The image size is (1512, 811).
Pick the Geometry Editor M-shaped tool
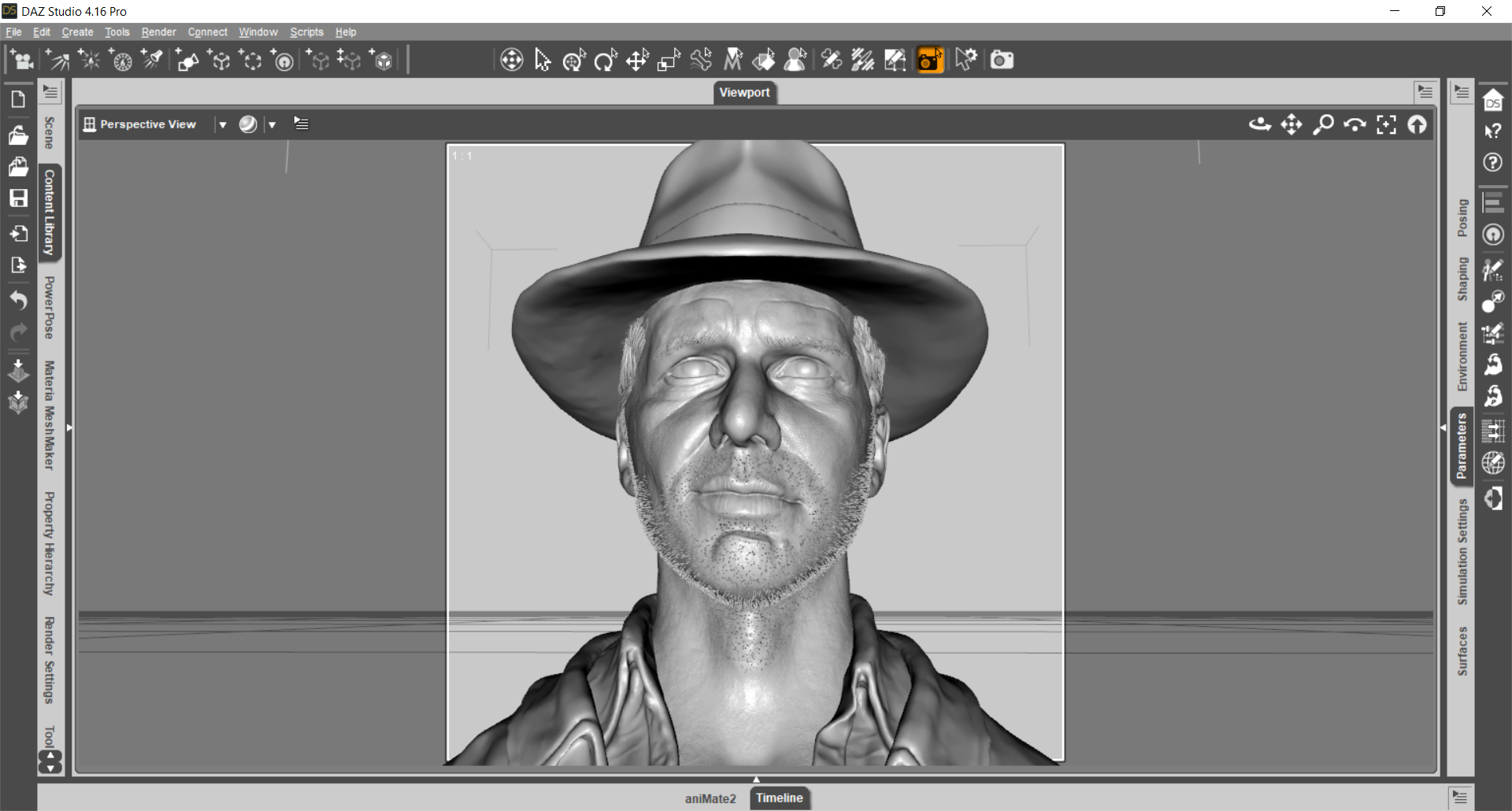click(733, 60)
